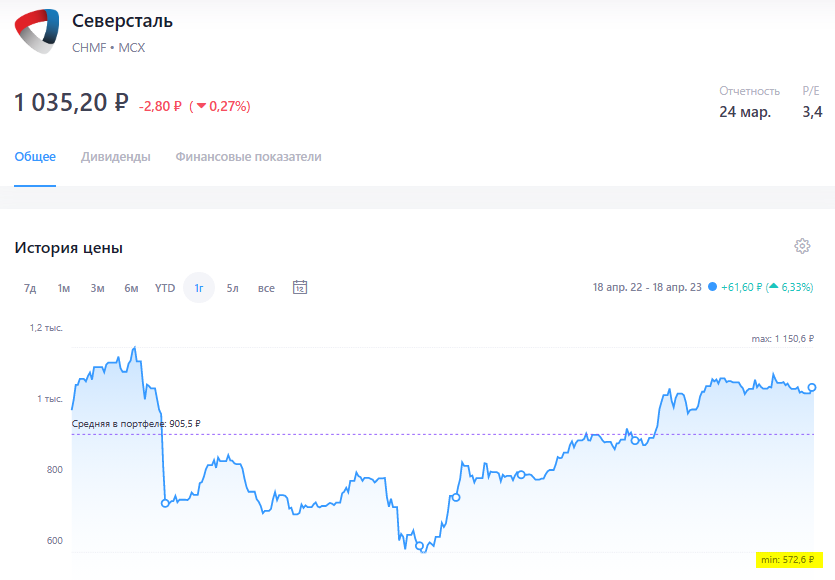Click the 600 axis label
Image resolution: width=835 pixels, height=580 pixels.
55,541
